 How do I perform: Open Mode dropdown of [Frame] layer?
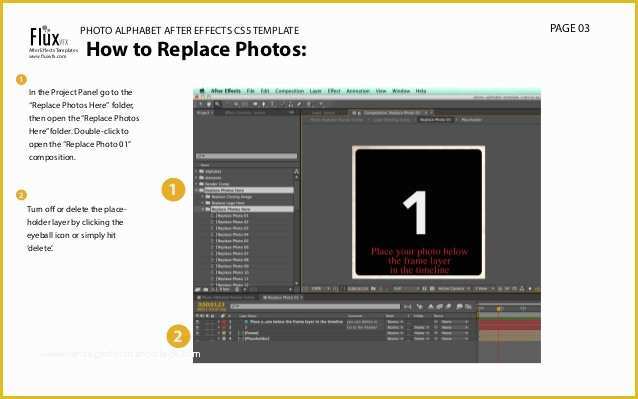tap(395, 333)
